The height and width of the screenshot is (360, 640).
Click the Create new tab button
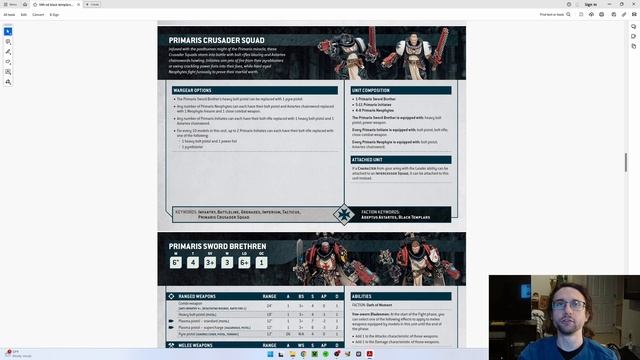tap(92, 4)
